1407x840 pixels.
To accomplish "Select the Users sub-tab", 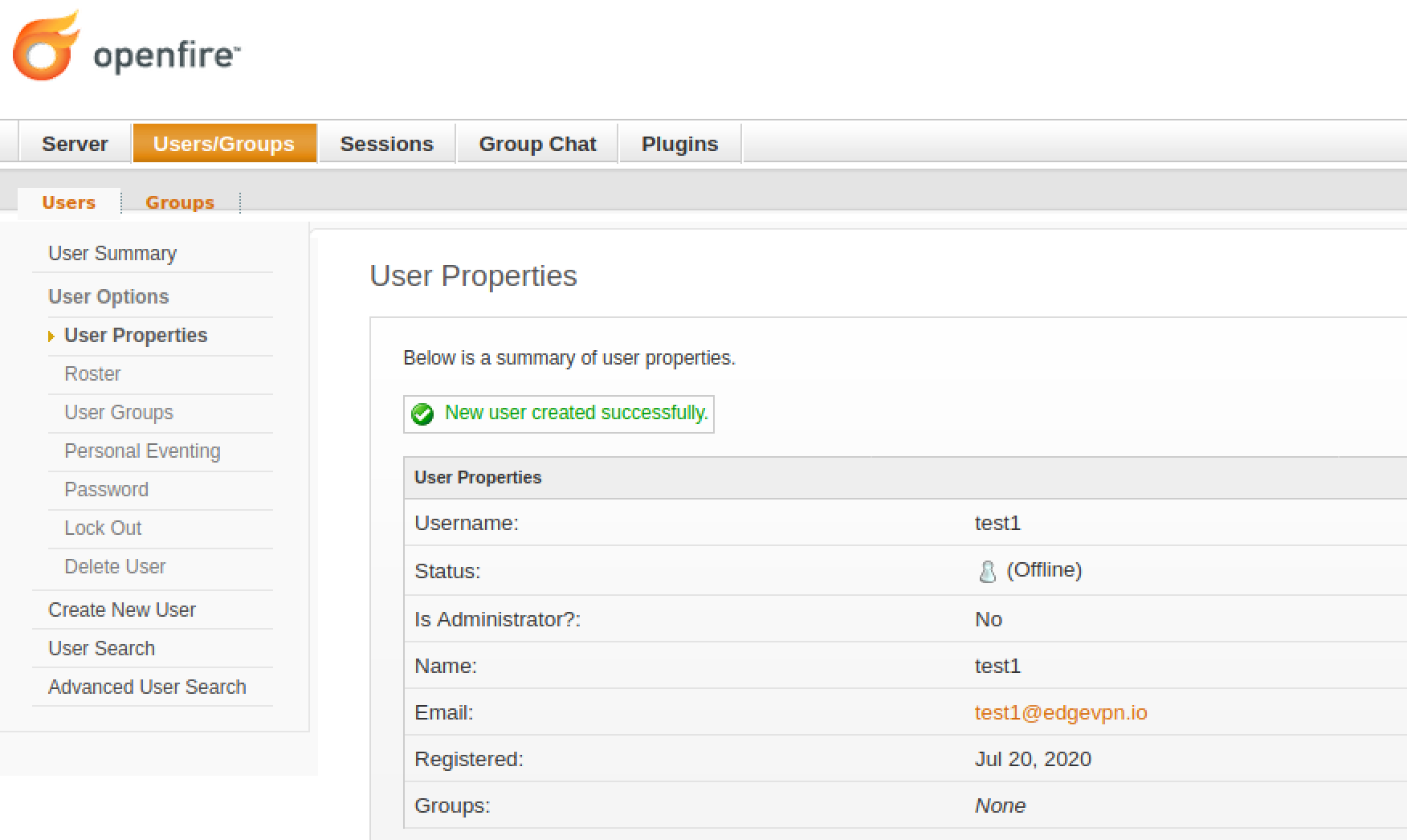I will (69, 202).
